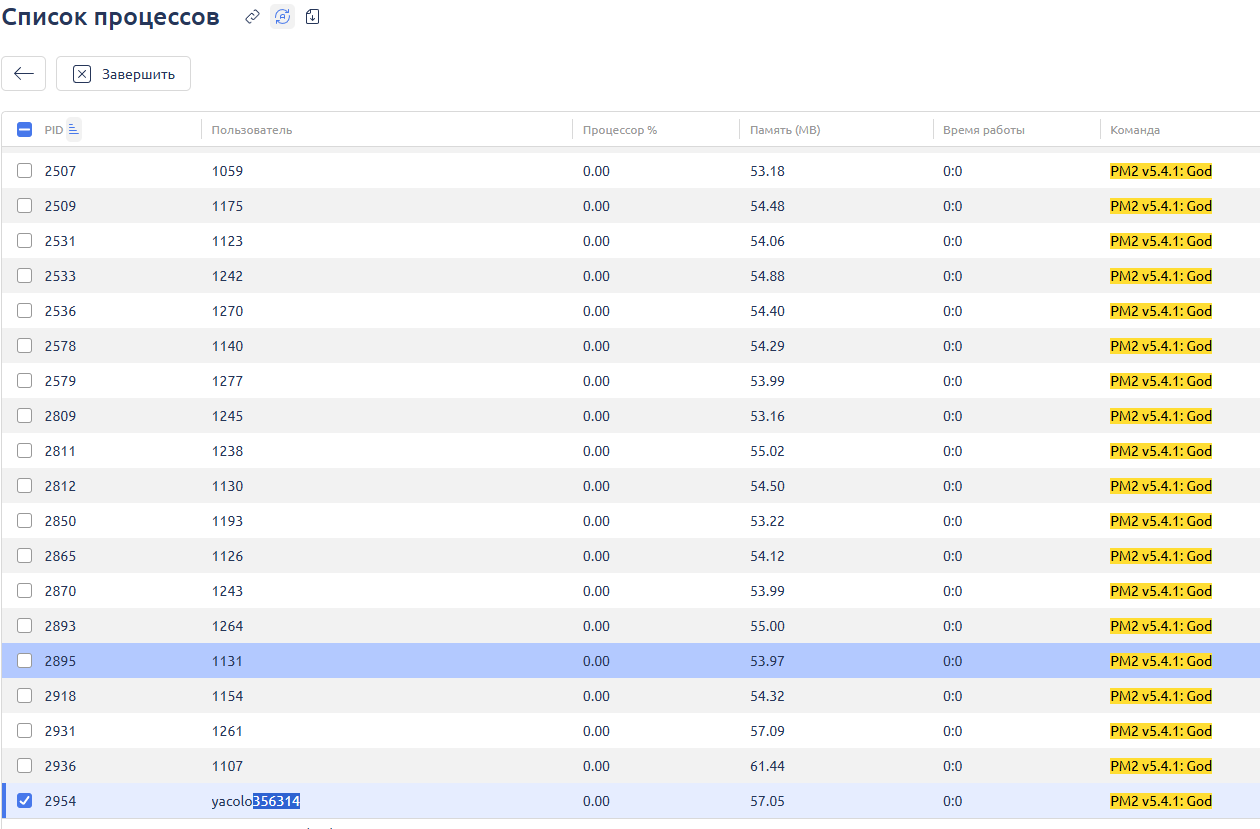
Task: Click the PID sort order icon
Action: coord(74,129)
